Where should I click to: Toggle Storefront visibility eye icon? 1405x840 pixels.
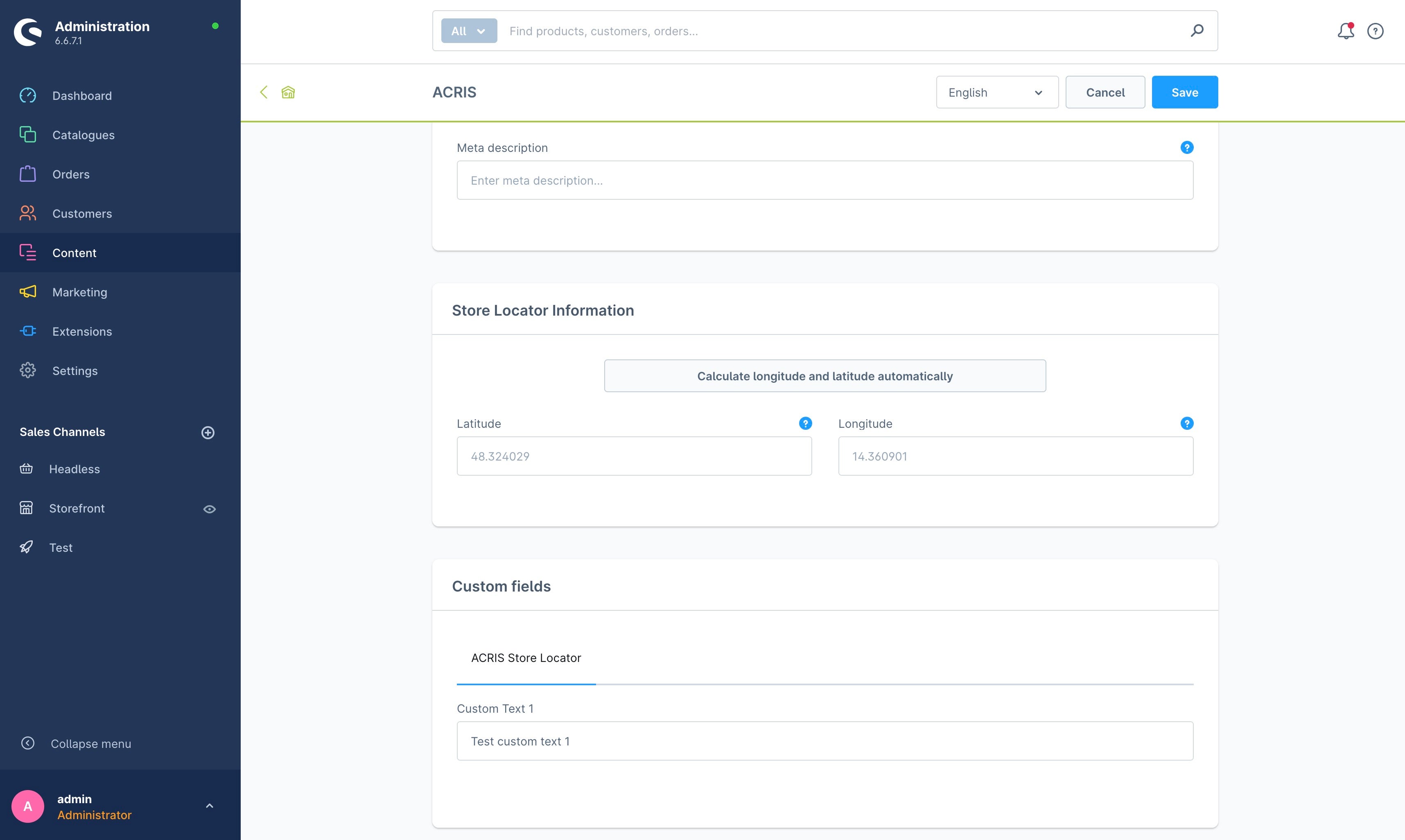(210, 509)
